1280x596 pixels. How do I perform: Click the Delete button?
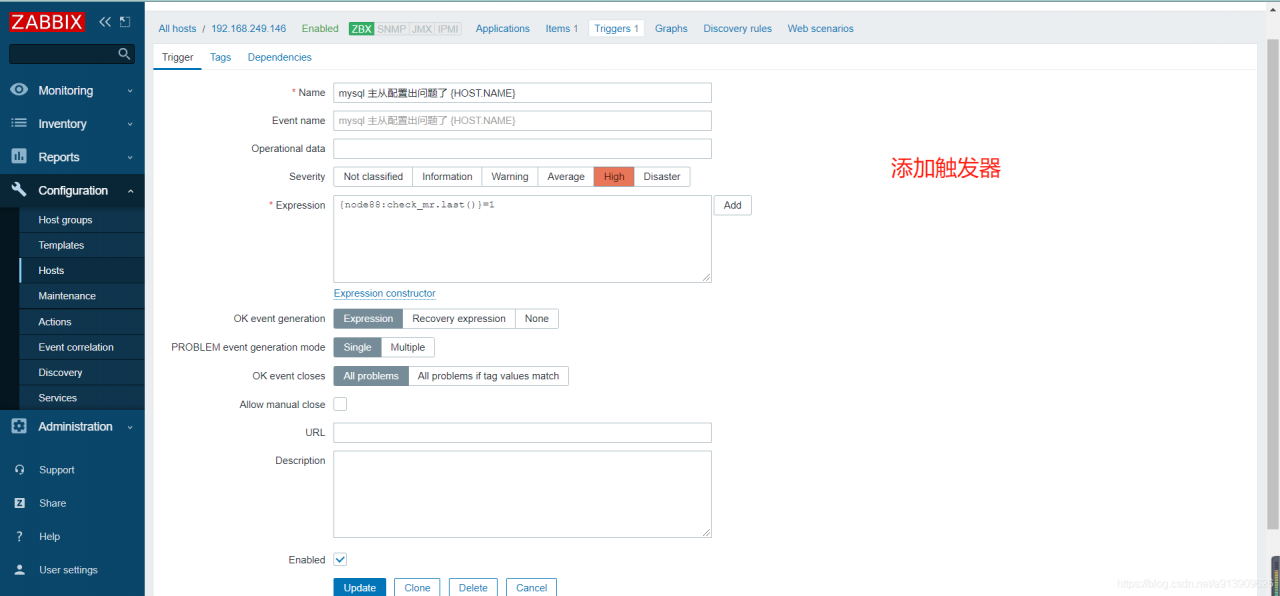tap(473, 587)
